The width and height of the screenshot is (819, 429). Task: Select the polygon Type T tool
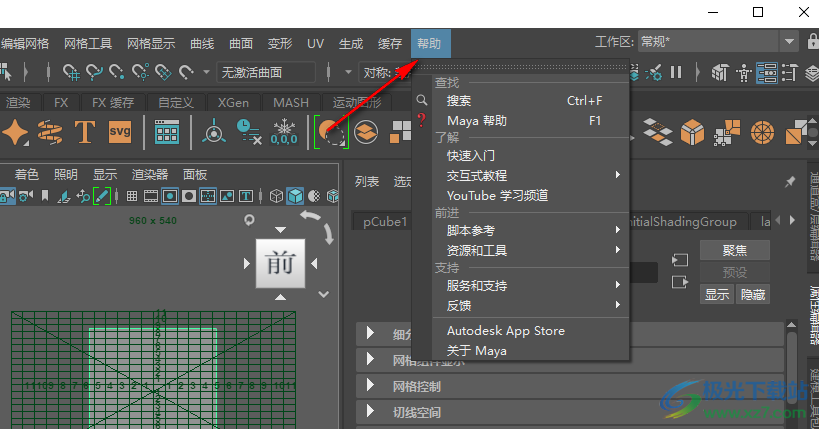click(85, 132)
